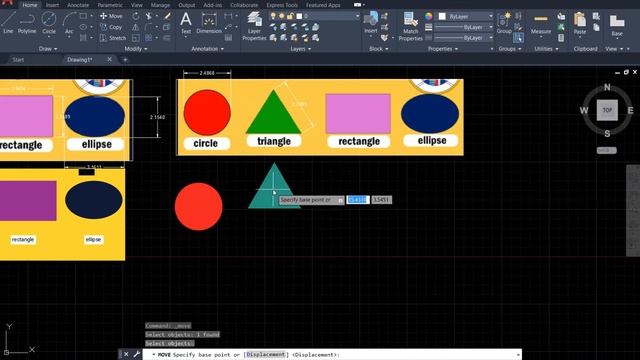Customize command line with wrench icon
The width and height of the screenshot is (640, 360).
[136, 354]
